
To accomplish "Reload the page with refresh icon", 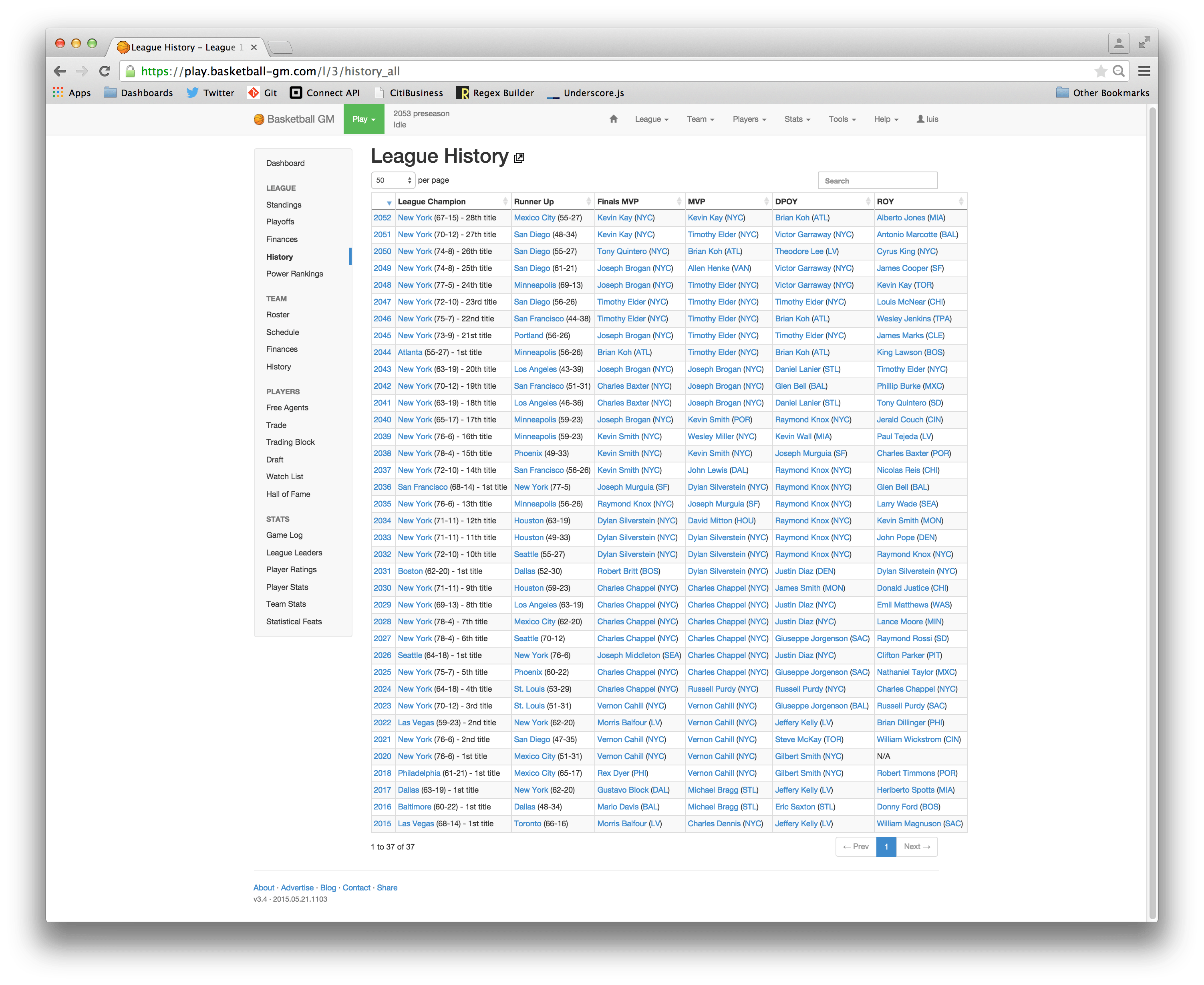I will 105,71.
